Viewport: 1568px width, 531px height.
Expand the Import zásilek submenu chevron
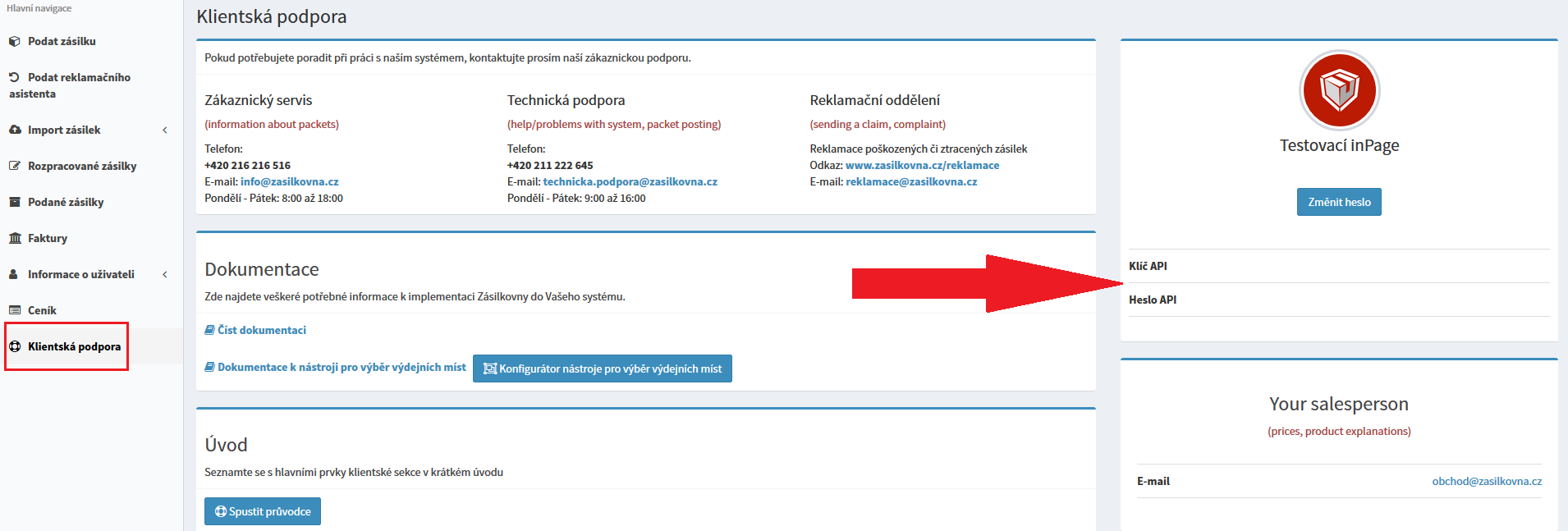pos(165,130)
